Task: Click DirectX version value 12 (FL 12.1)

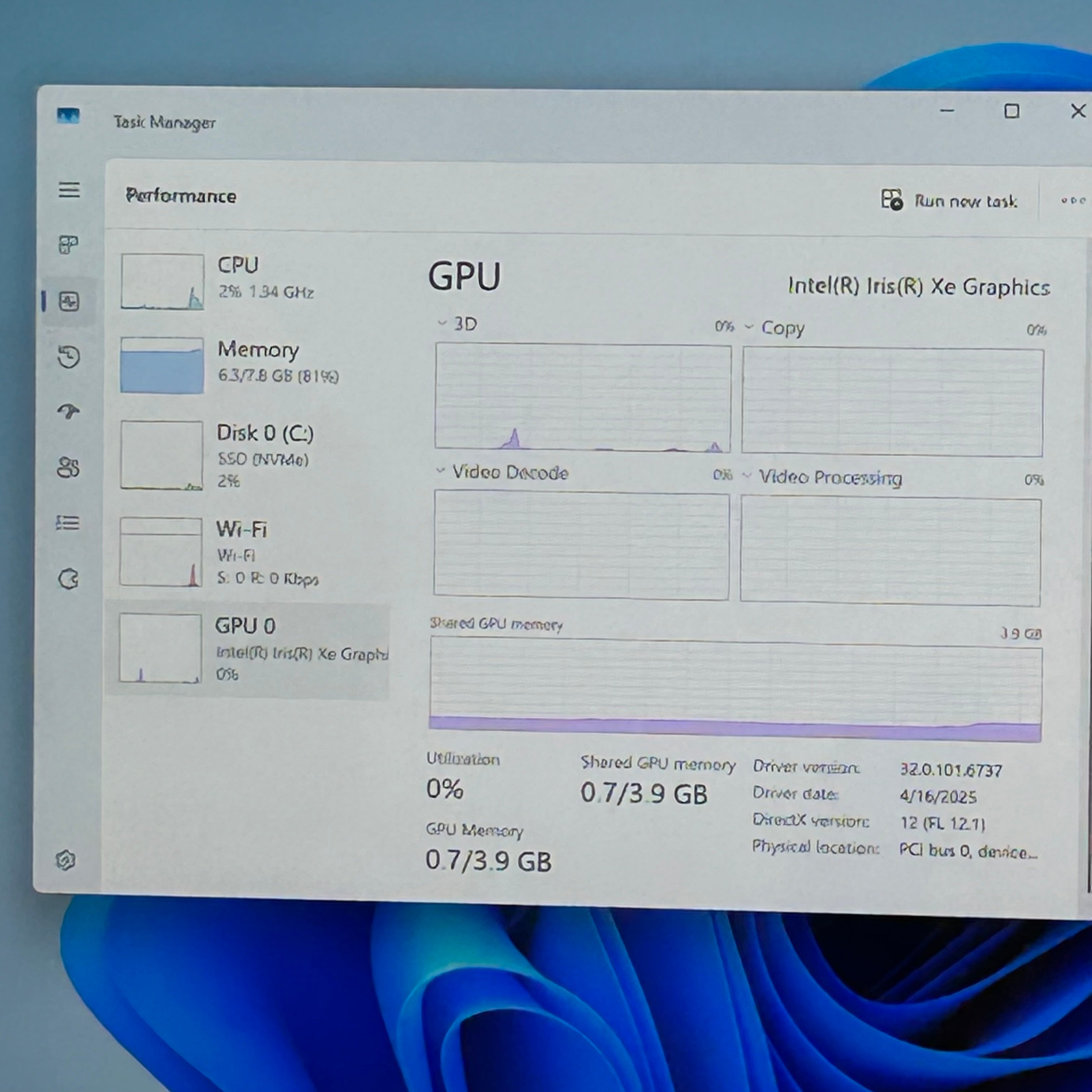Action: [943, 823]
